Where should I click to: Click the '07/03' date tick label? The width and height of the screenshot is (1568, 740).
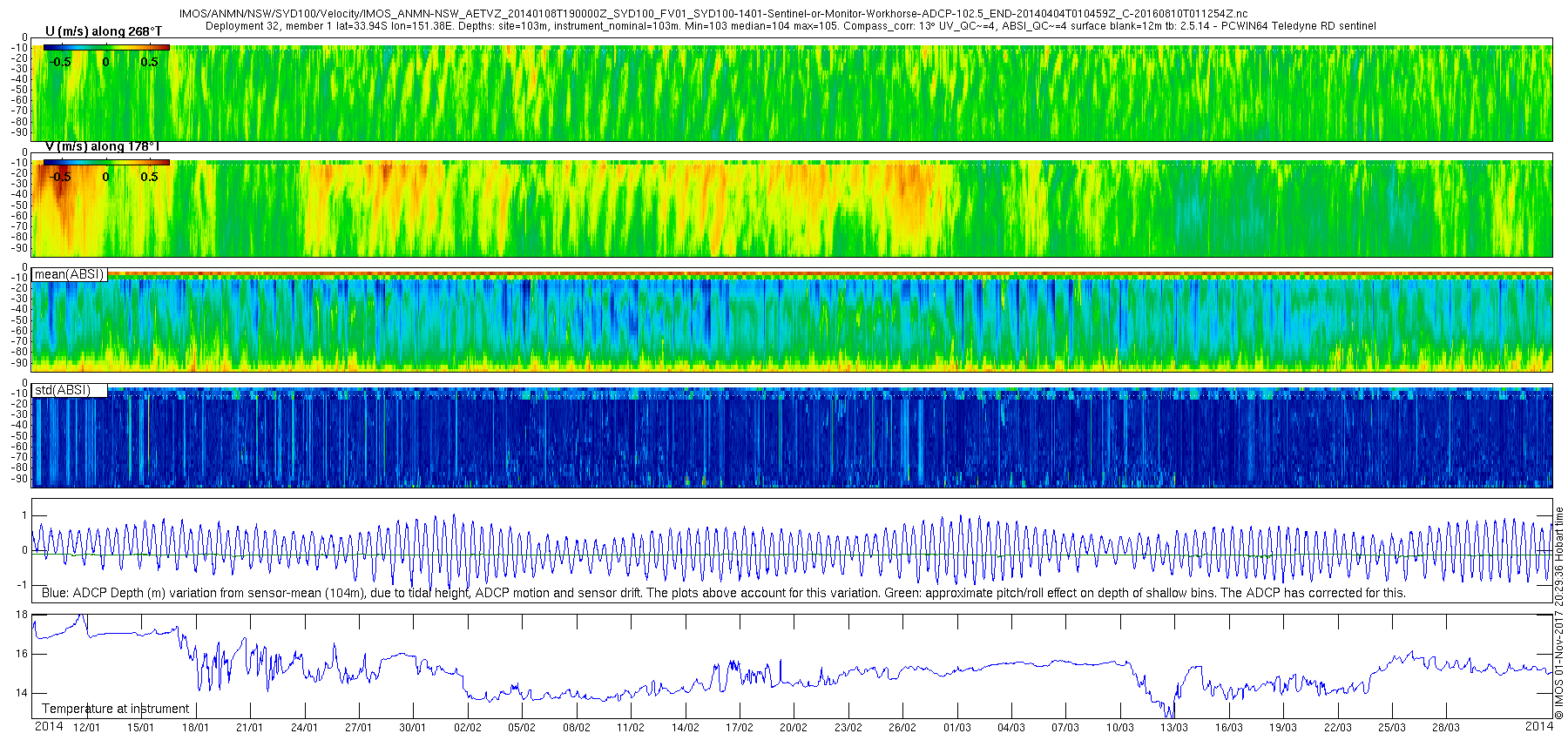1065,728
